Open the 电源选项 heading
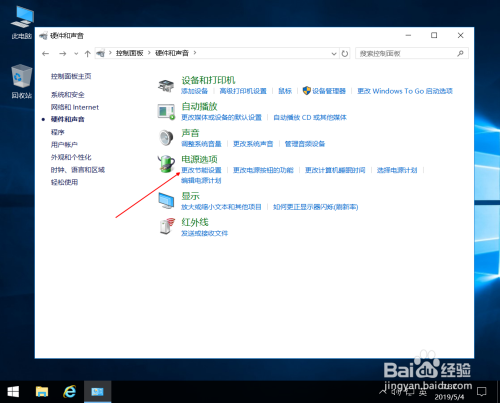This screenshot has height=403, width=500. pos(199,159)
